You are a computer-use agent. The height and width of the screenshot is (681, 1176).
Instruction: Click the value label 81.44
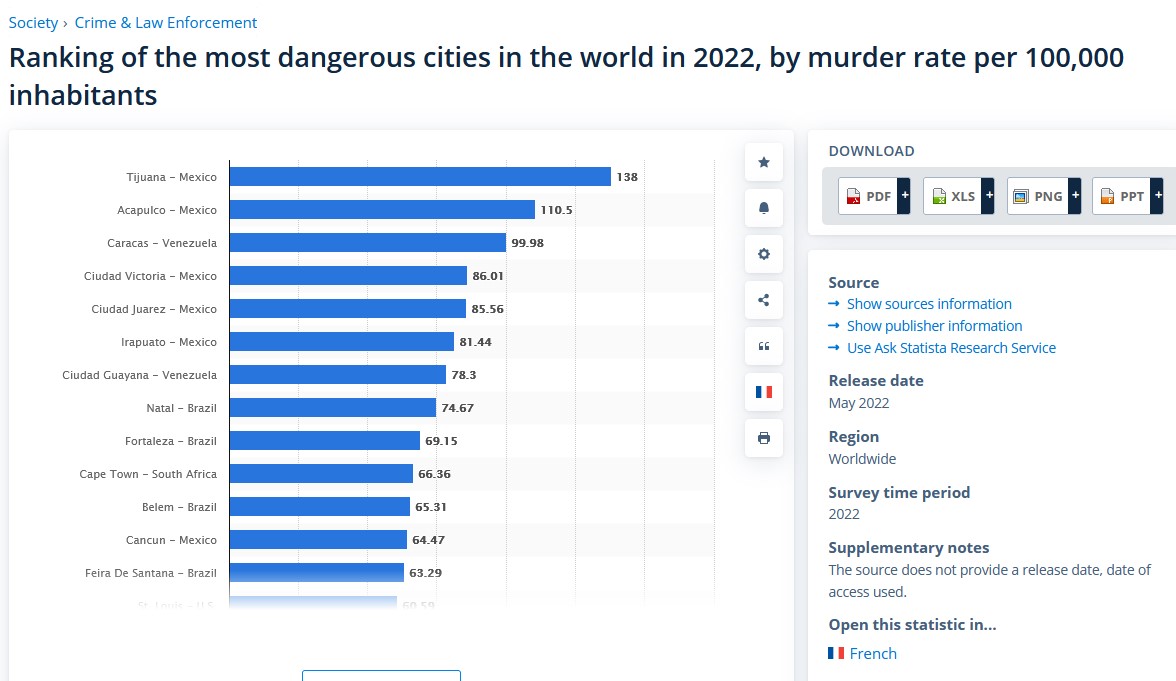476,342
